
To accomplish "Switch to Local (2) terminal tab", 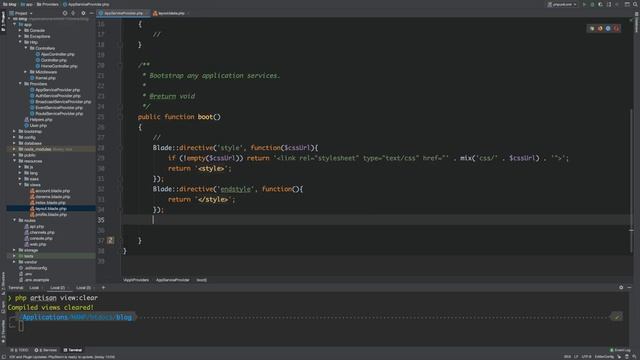I will [58, 288].
